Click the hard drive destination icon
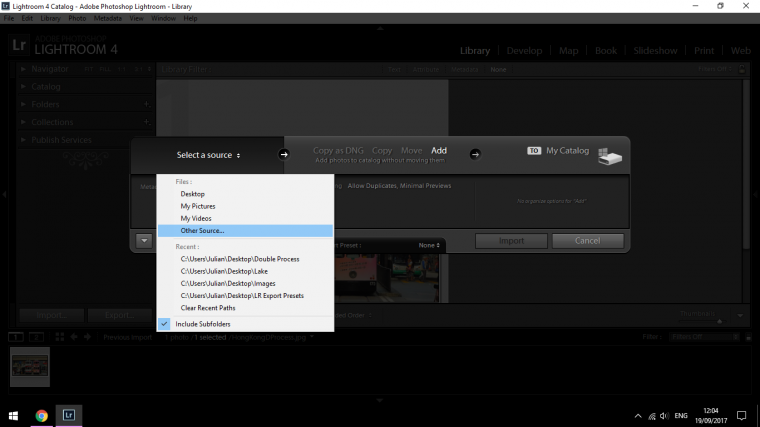 [610, 156]
